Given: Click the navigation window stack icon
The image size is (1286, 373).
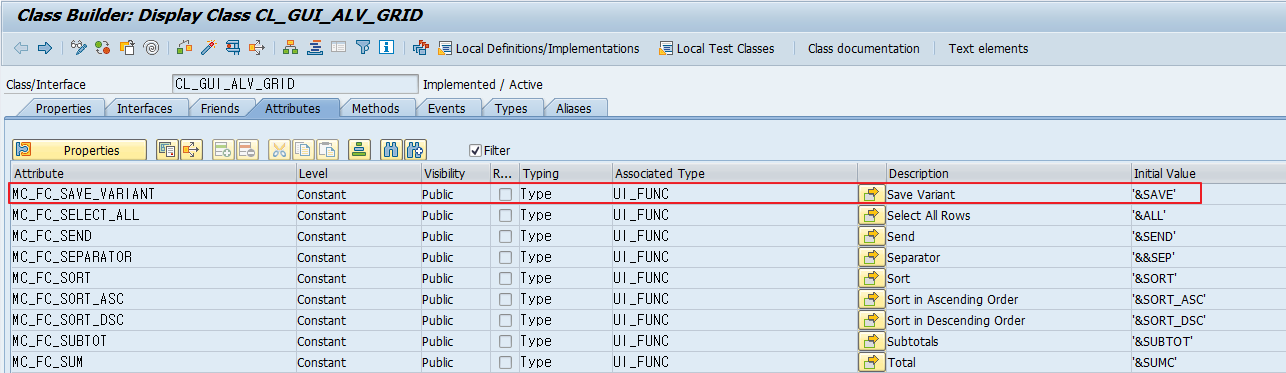Looking at the screenshot, I should pyautogui.click(x=315, y=48).
